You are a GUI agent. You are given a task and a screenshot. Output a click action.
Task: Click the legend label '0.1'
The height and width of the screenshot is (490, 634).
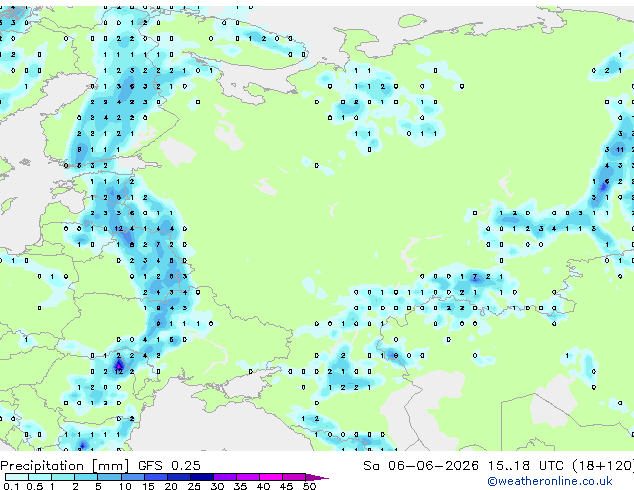click(11, 486)
